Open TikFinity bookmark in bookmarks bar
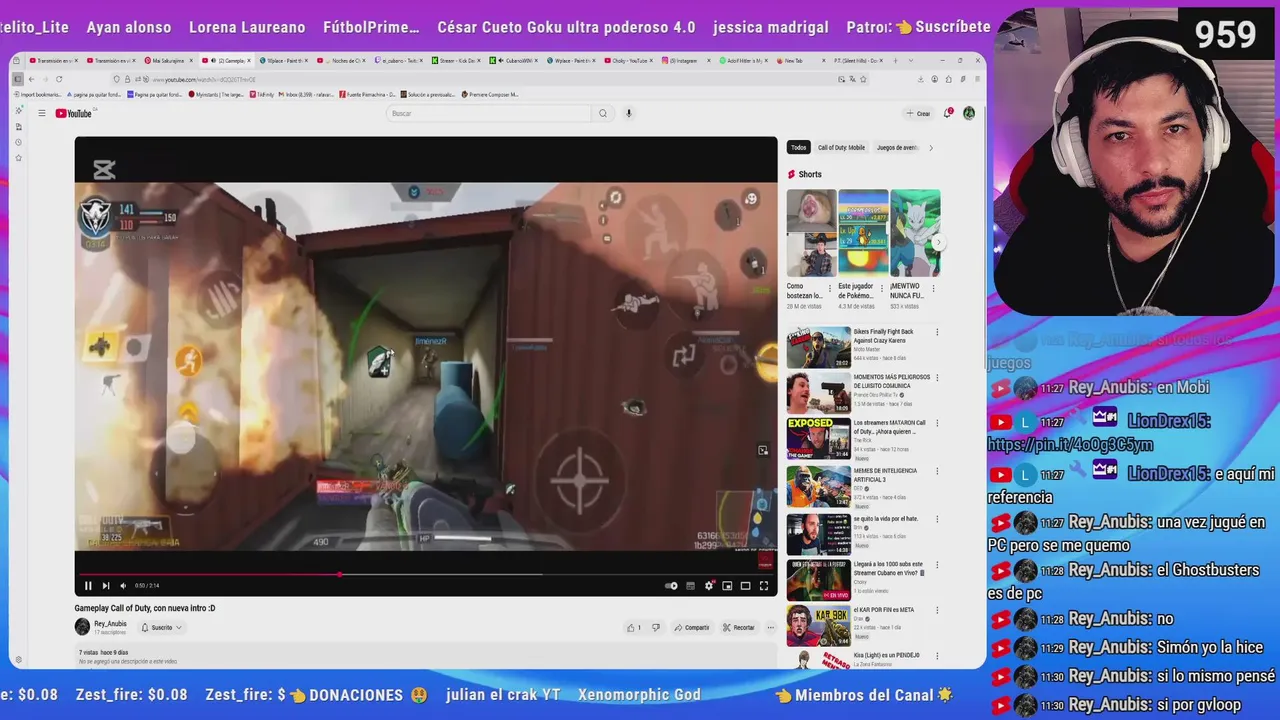 (x=262, y=95)
